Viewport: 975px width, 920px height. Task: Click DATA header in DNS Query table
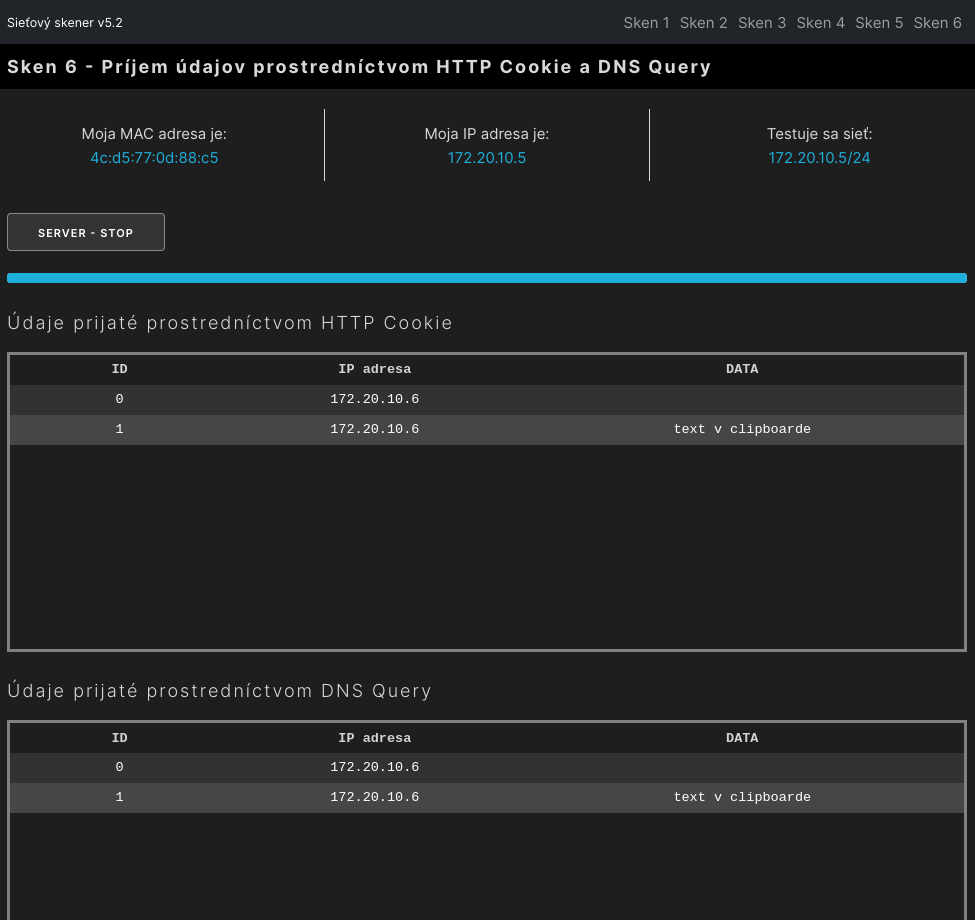pyautogui.click(x=742, y=738)
